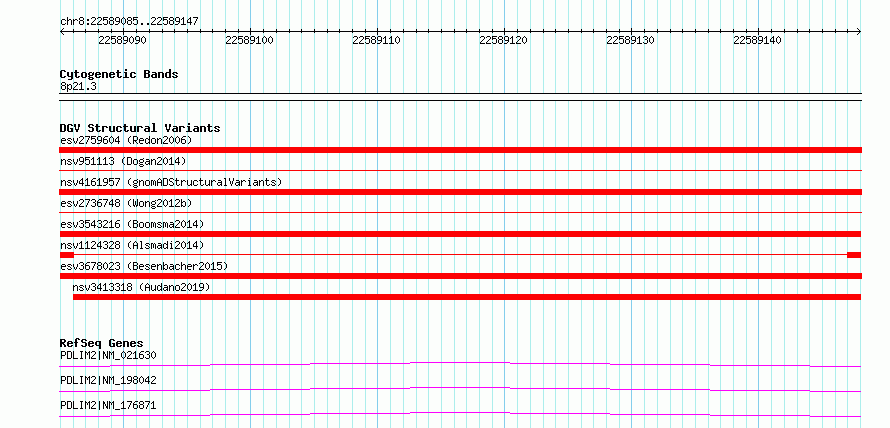Click ruler position 22589130
The image size is (890, 428).
coord(631,40)
